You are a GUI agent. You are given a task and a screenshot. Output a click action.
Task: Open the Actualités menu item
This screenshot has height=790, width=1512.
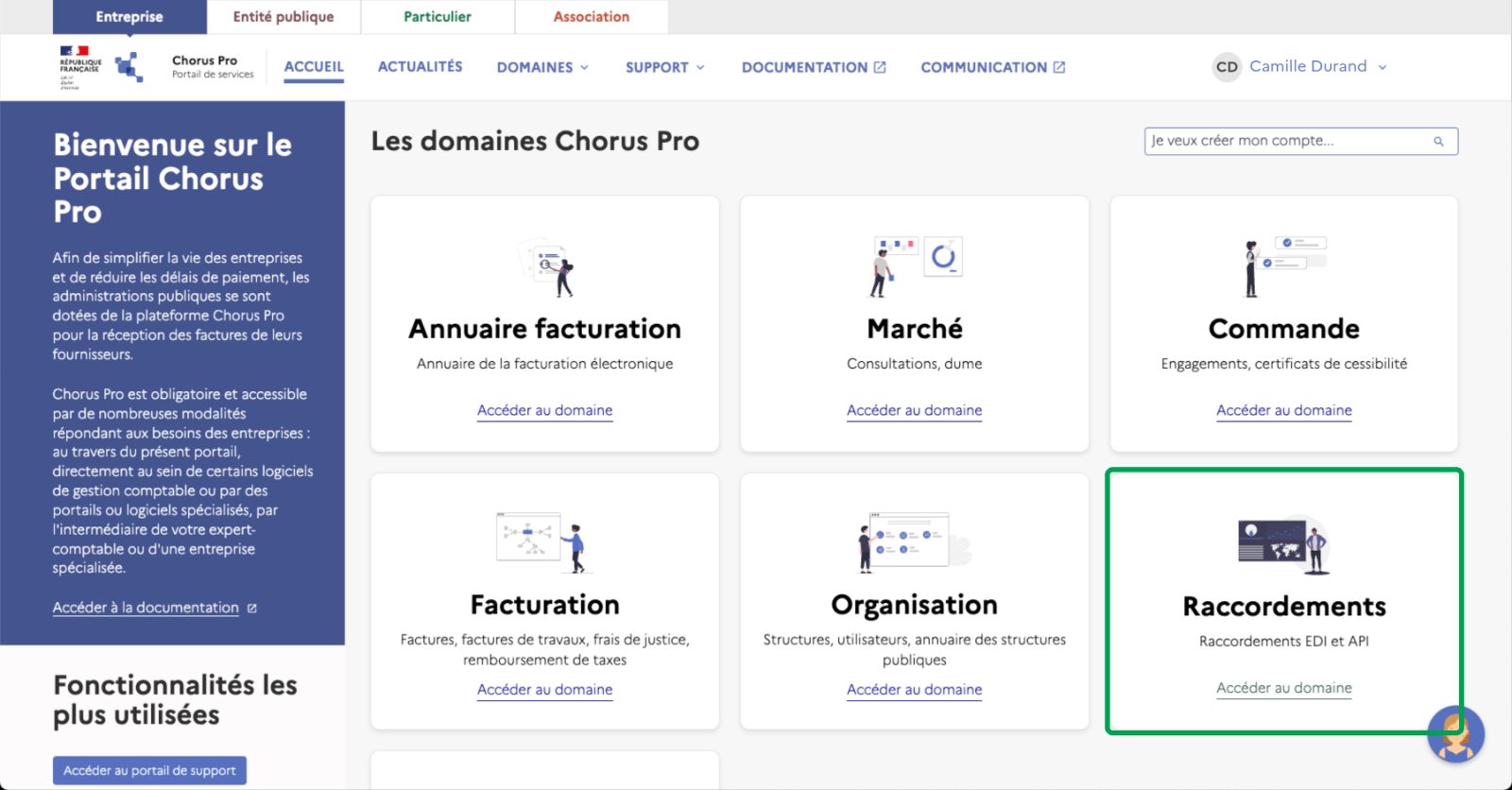(421, 67)
